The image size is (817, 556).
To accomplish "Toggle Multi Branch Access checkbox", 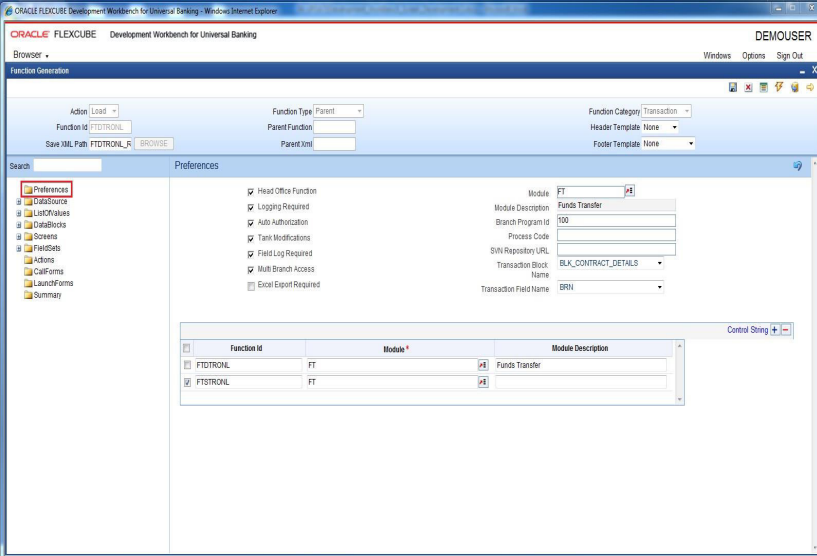I will [251, 270].
